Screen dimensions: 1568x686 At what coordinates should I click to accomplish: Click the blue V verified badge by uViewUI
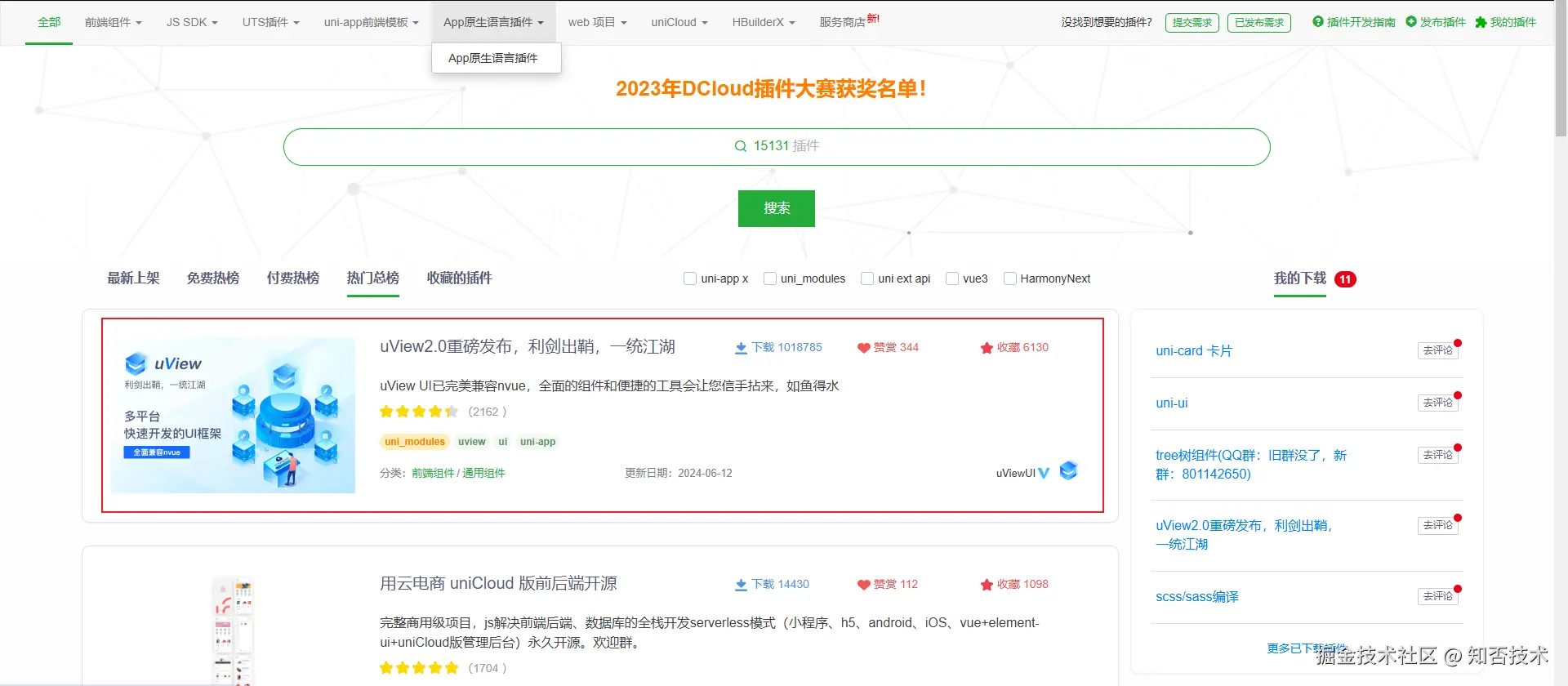coord(1044,474)
